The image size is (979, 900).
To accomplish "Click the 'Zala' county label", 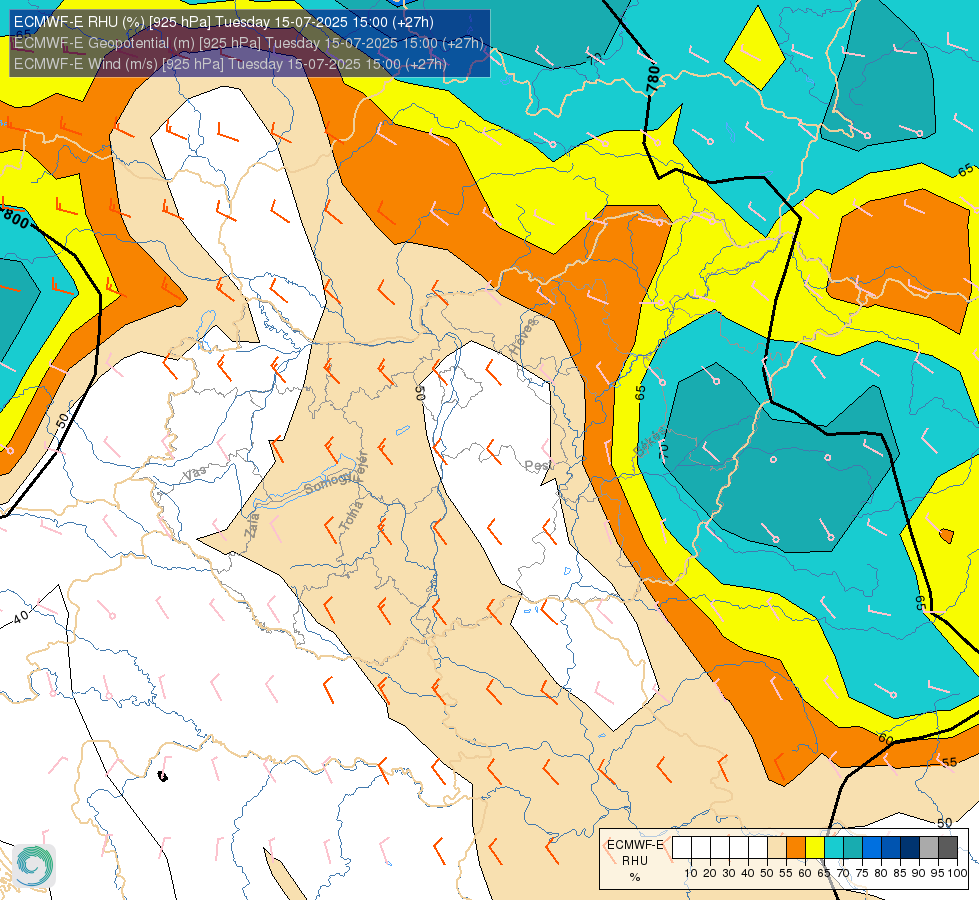I will tap(252, 525).
